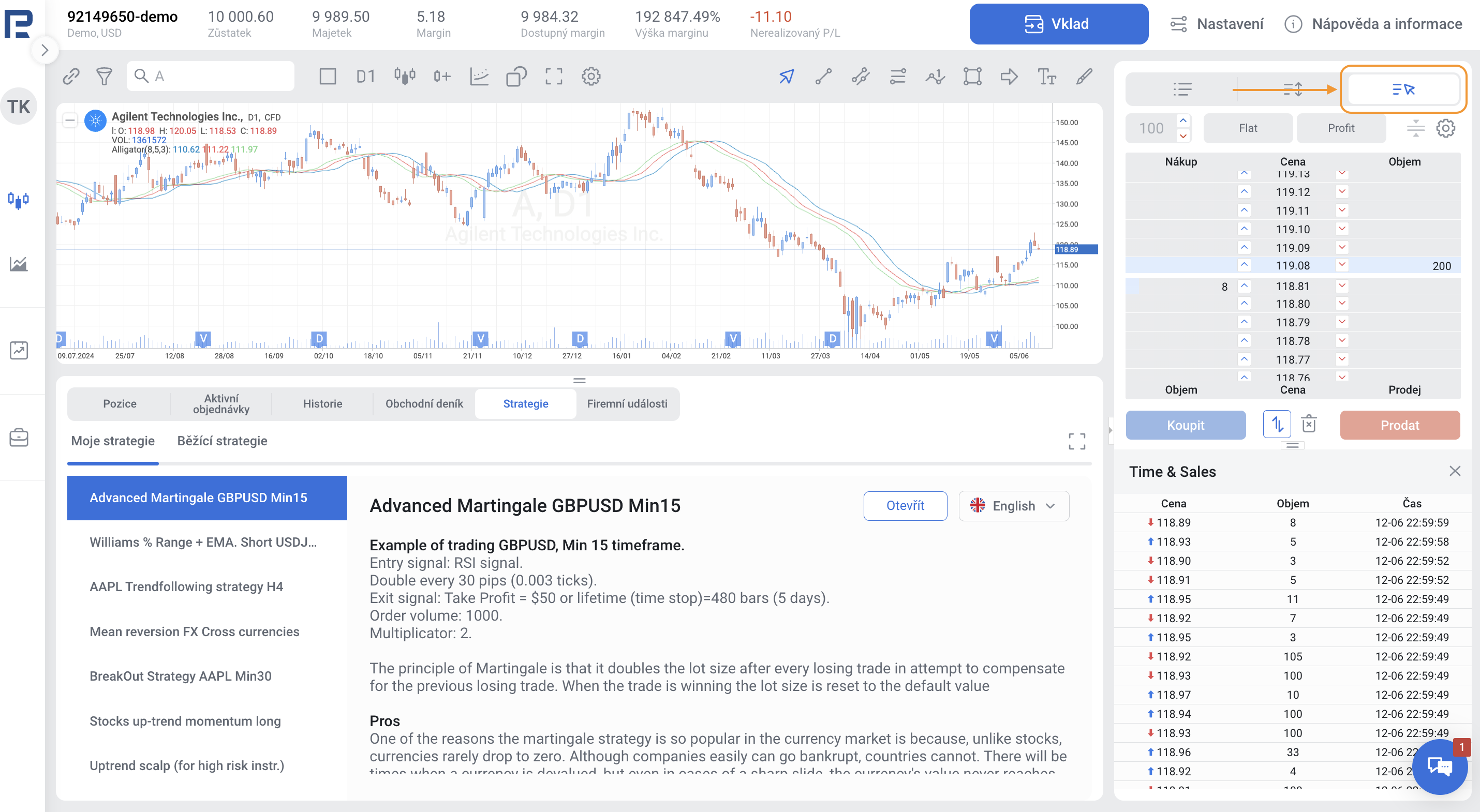
Task: Click Otevřít to open the strategy
Action: [x=905, y=506]
